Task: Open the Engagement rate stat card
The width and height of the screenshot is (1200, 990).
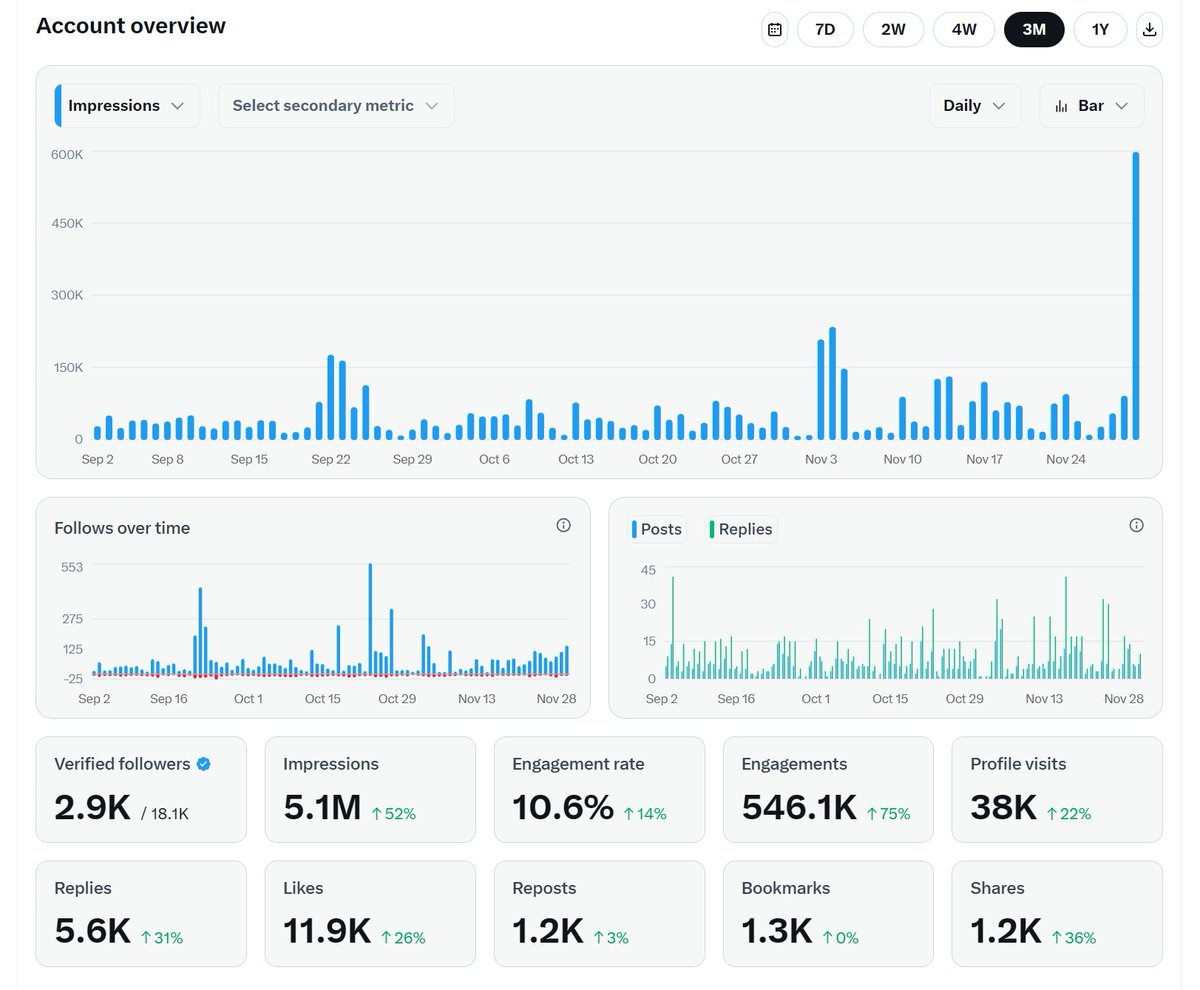Action: pos(600,790)
